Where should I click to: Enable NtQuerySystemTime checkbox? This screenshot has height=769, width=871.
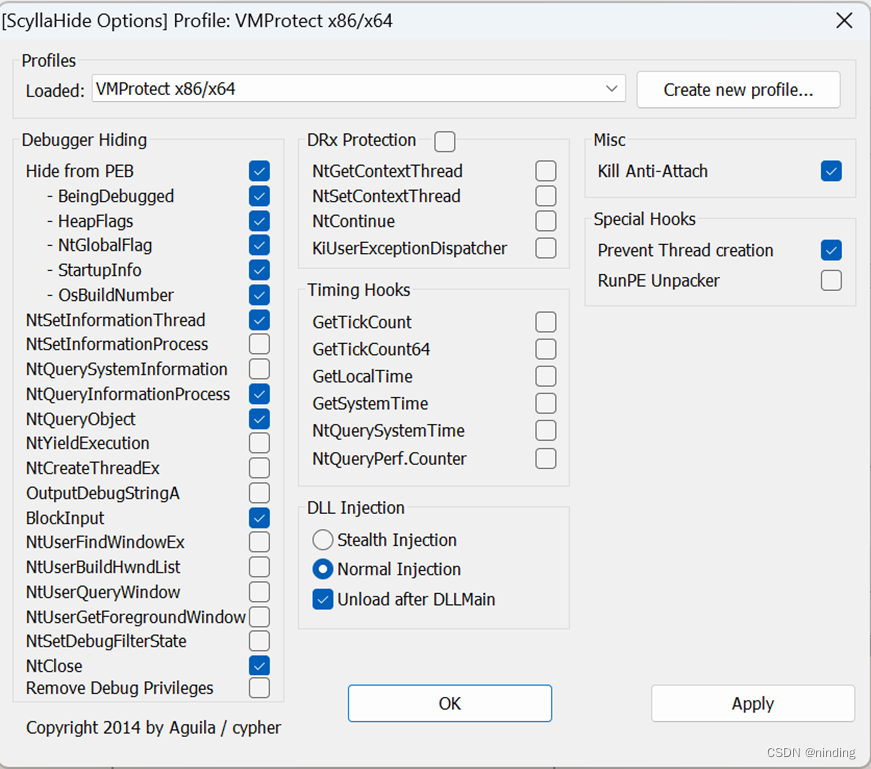click(x=546, y=431)
